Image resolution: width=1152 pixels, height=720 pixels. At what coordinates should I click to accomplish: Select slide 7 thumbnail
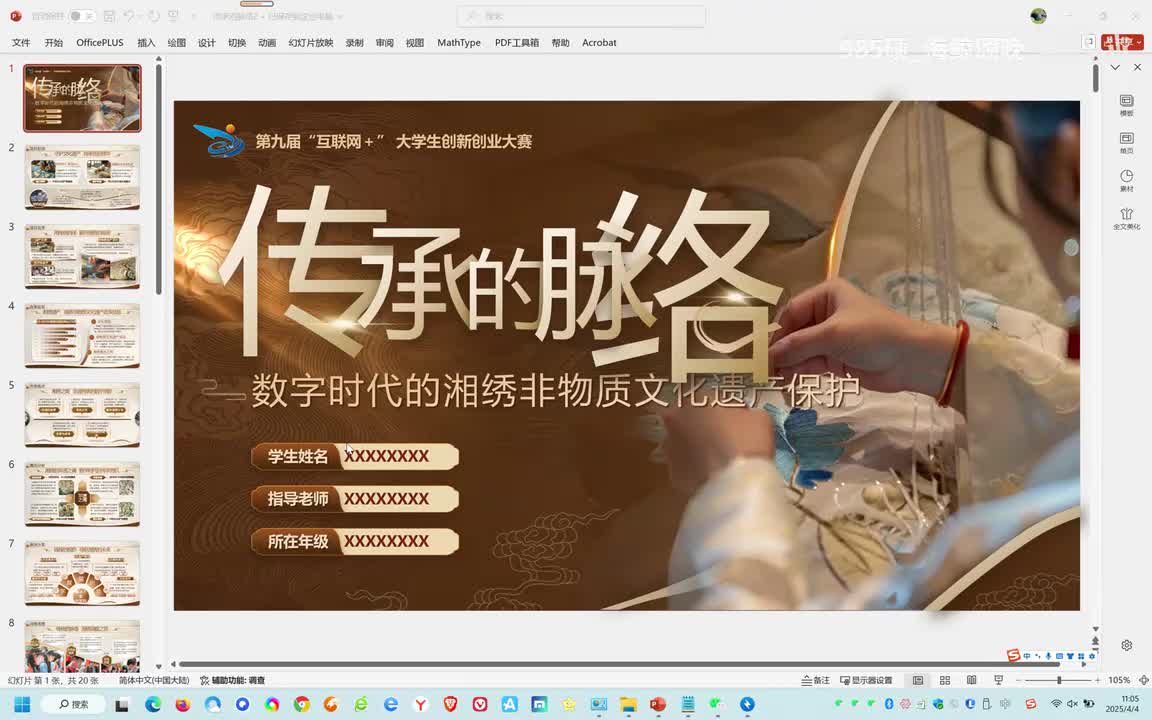click(82, 574)
